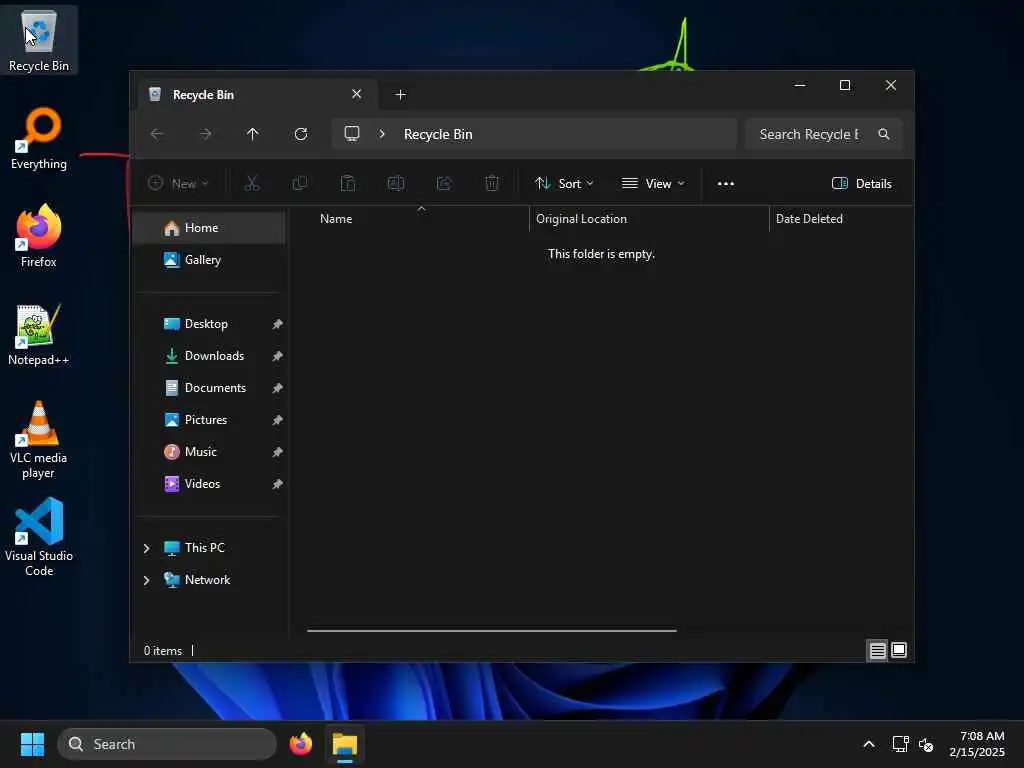1024x768 pixels.
Task: Select Visual Studio Code desktop icon
Action: pyautogui.click(x=39, y=537)
